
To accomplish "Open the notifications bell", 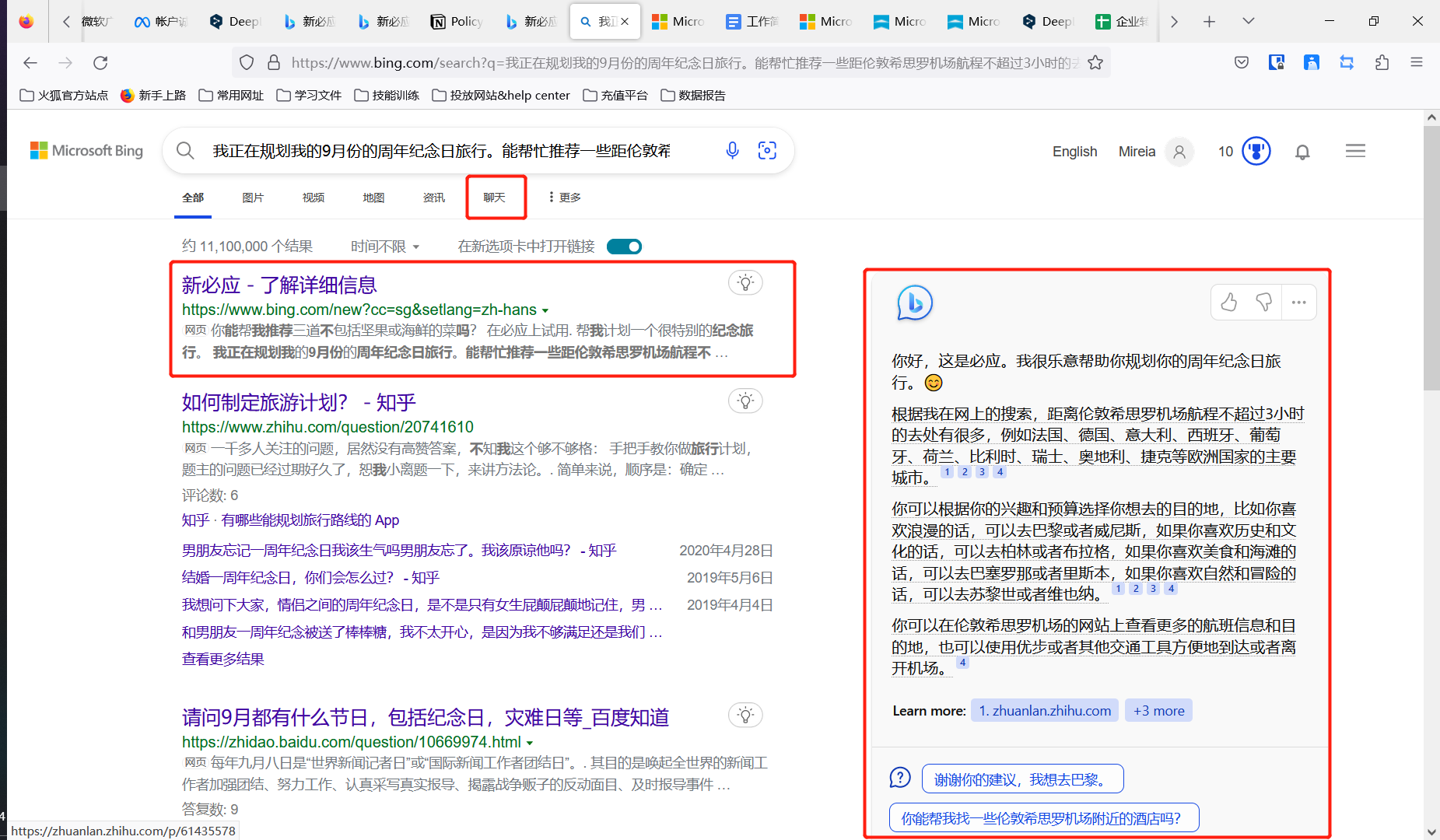I will tap(1302, 152).
